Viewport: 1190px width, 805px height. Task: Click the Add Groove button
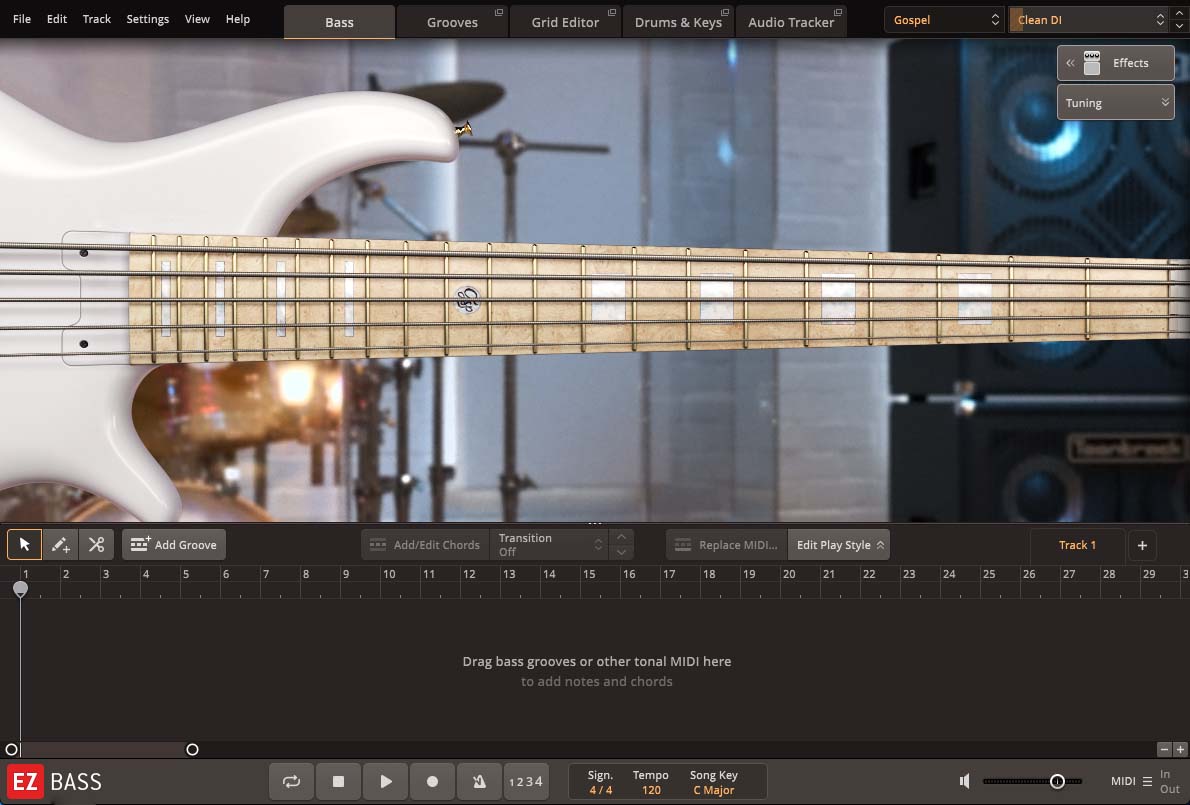pyautogui.click(x=173, y=544)
